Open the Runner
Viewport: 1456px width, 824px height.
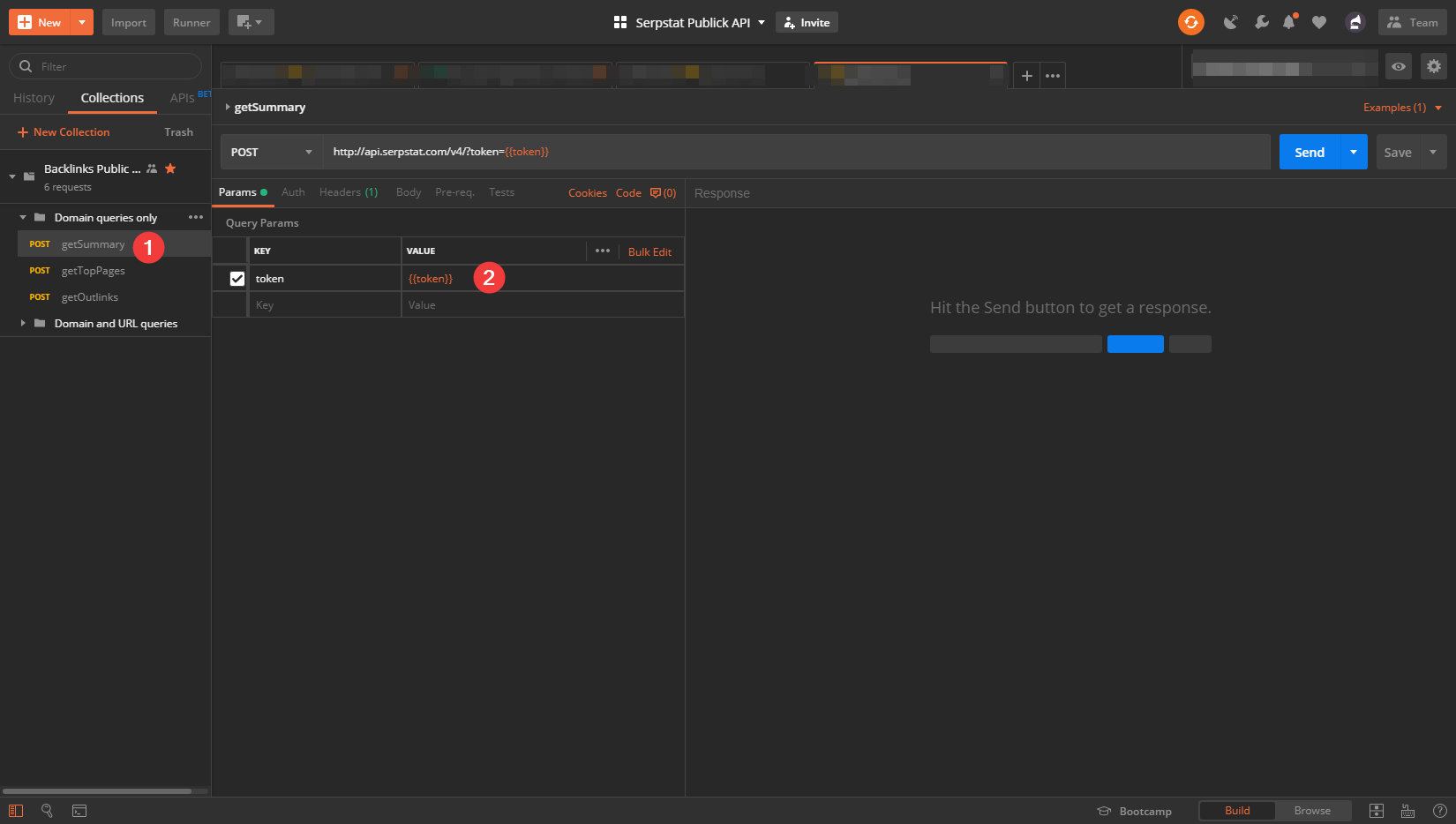[x=191, y=22]
